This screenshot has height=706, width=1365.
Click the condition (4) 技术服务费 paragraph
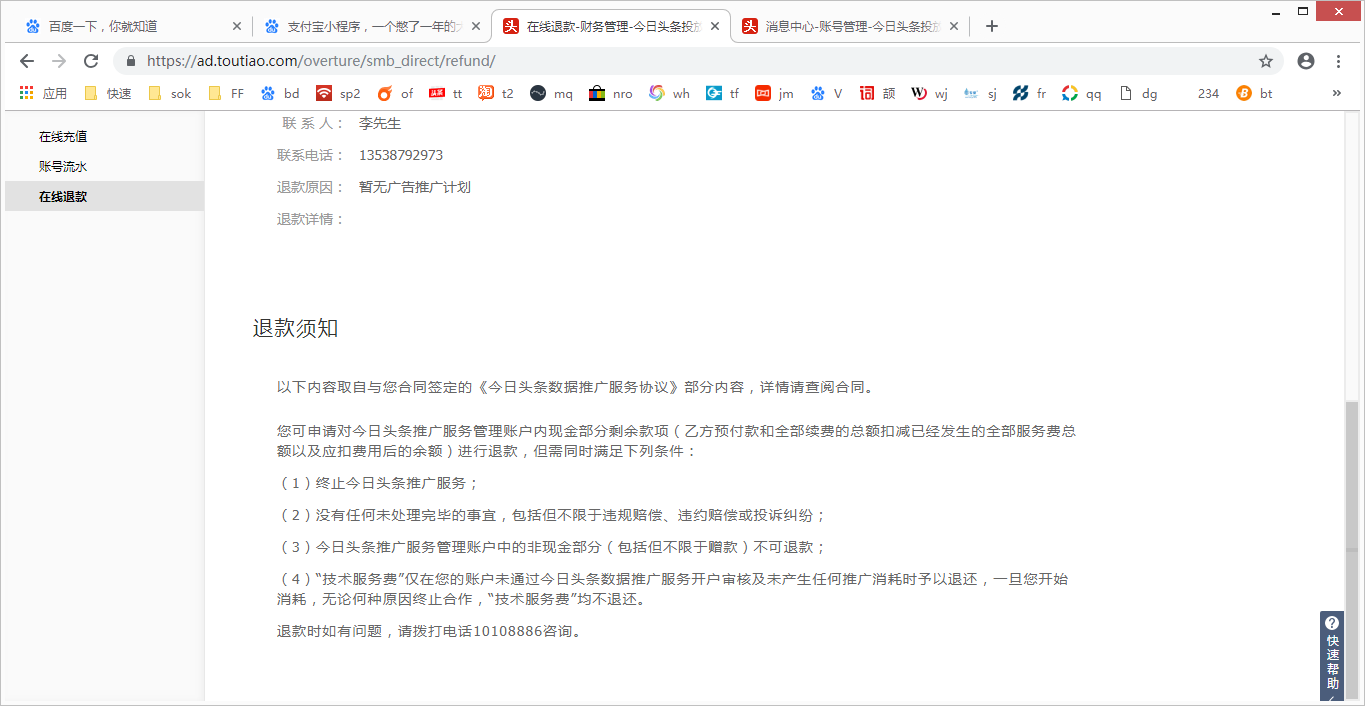672,589
